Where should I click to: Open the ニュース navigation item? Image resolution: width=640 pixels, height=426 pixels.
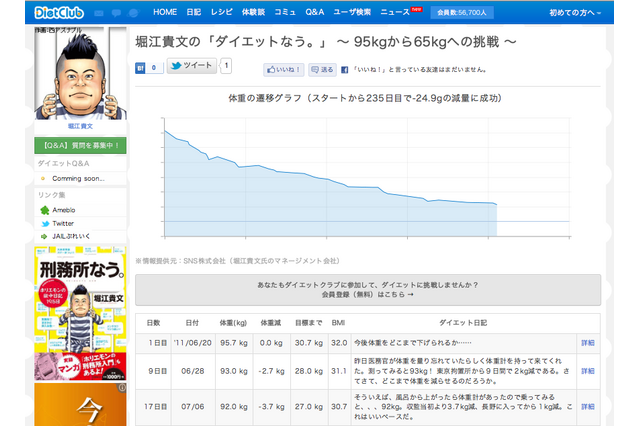[397, 12]
